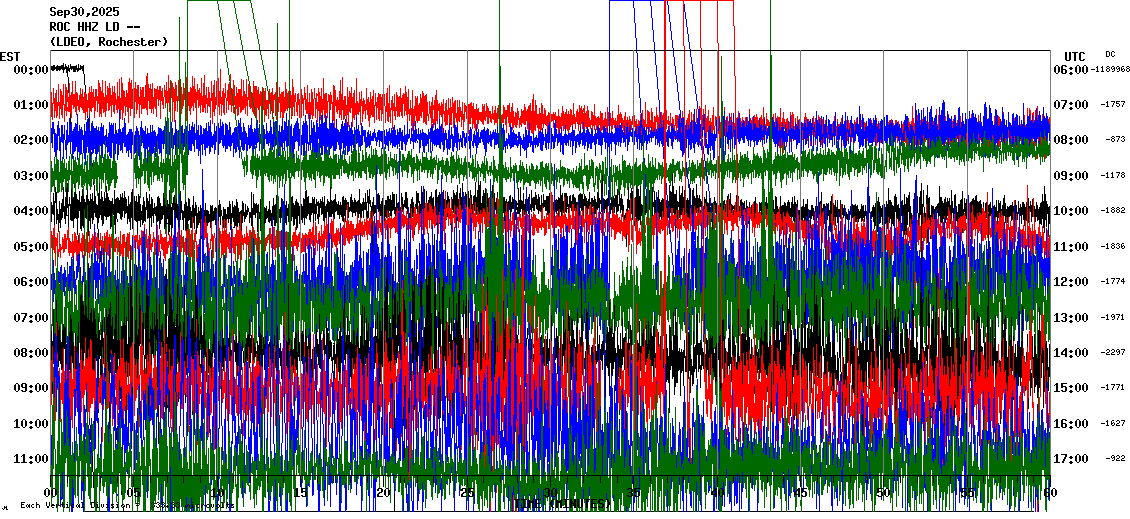Select the DC column header
Screen dimensions: 1130x519
pyautogui.click(x=1110, y=54)
